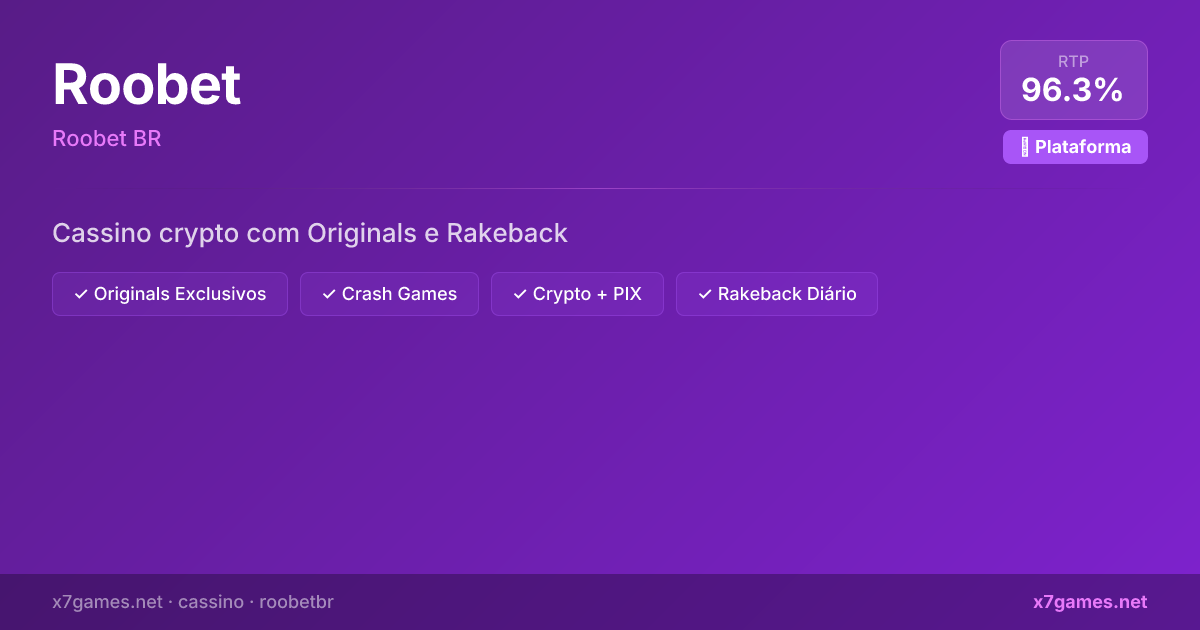The width and height of the screenshot is (1200, 630).
Task: Click the Plataforma badge
Action: [1075, 147]
